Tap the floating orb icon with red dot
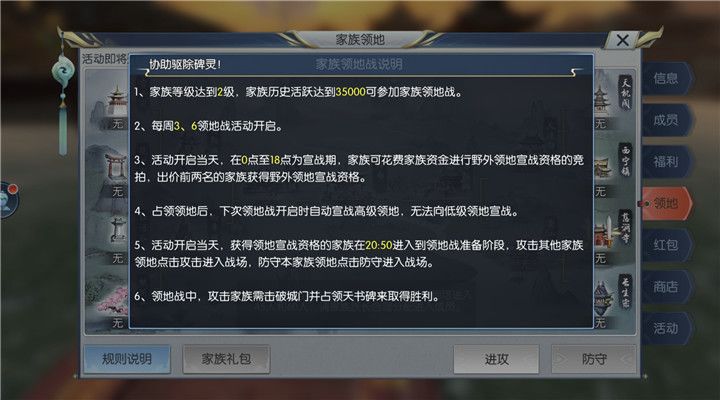This screenshot has height=400, width=720. point(8,199)
